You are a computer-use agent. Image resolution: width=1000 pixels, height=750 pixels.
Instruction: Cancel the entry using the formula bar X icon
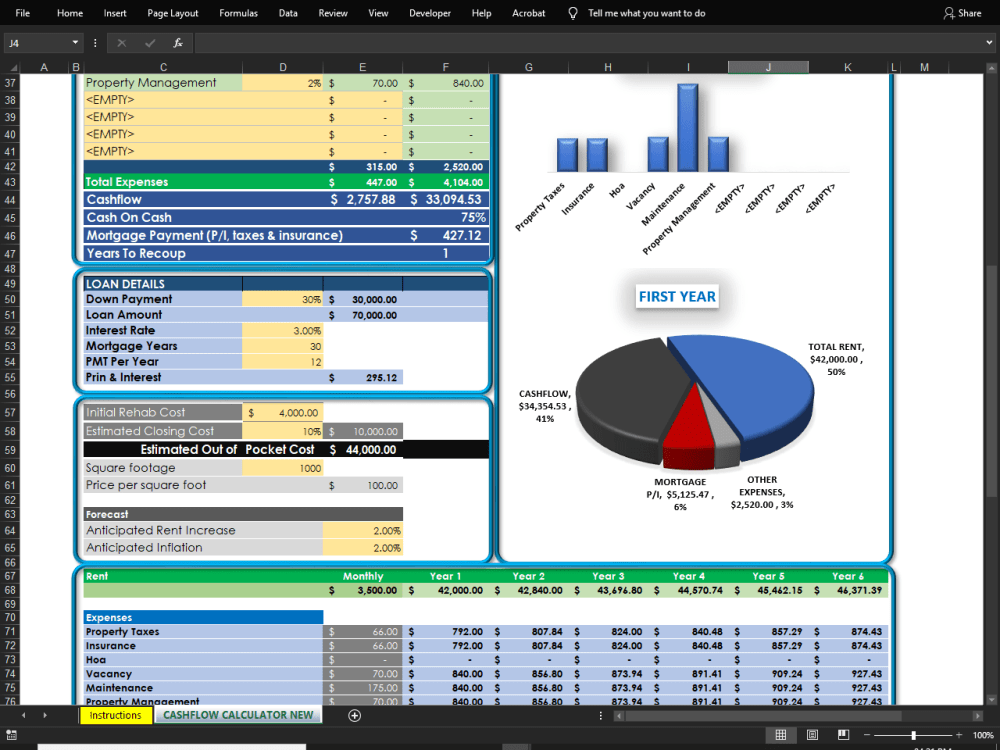(123, 42)
